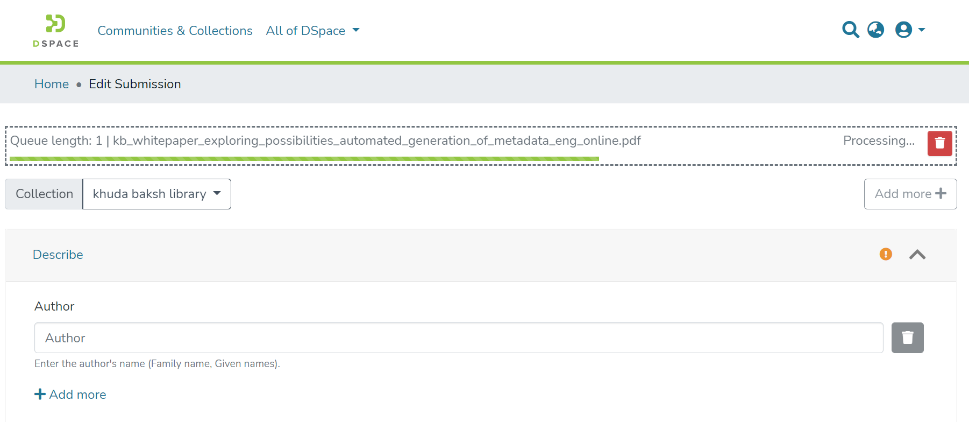
Task: Remove the Author entry with gray trash button
Action: tap(907, 338)
